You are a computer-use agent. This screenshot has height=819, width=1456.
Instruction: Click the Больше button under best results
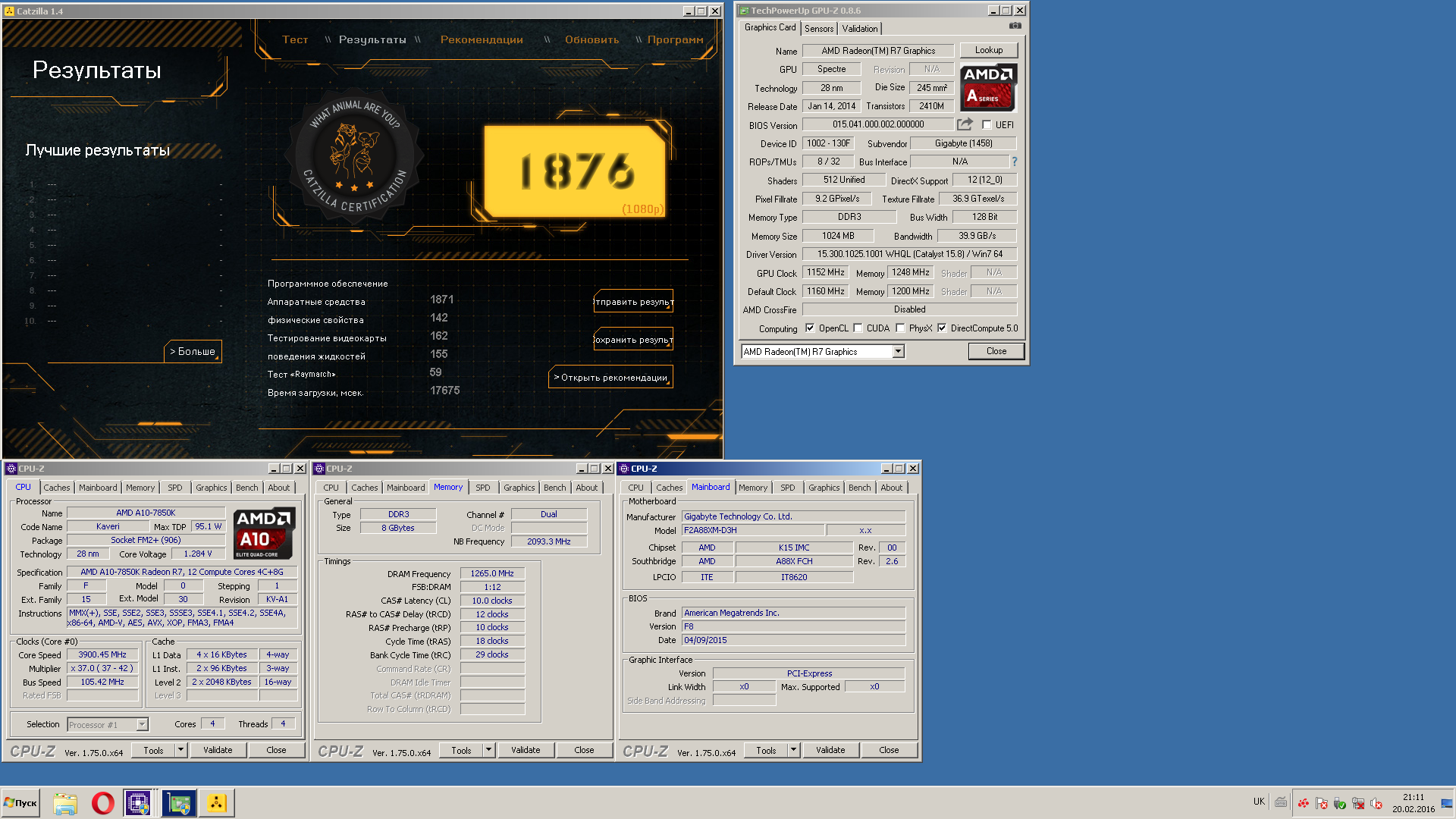click(x=193, y=351)
